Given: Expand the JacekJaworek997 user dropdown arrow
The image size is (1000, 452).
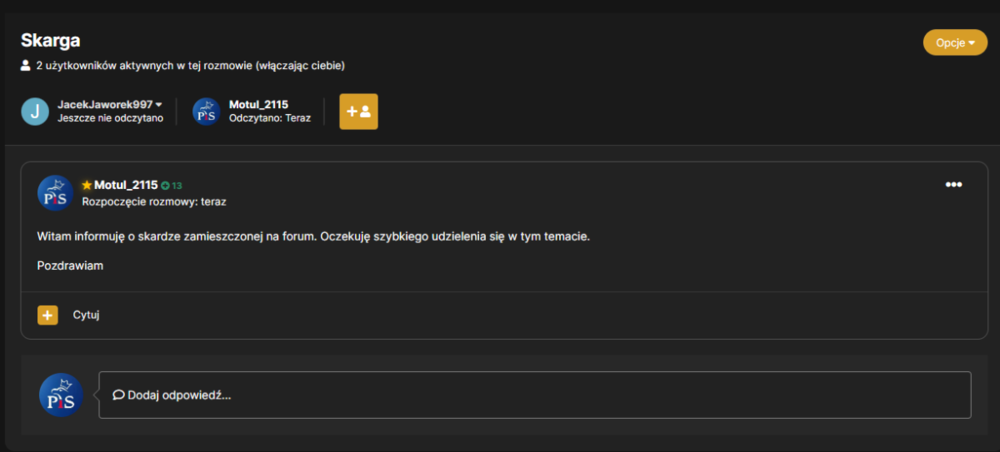Looking at the screenshot, I should coord(159,104).
